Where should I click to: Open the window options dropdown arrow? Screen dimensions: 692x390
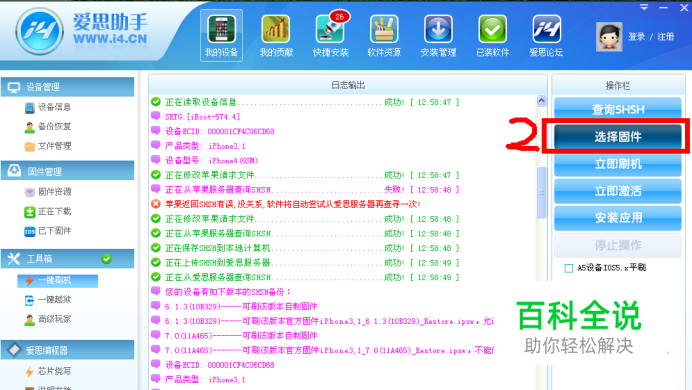click(644, 7)
